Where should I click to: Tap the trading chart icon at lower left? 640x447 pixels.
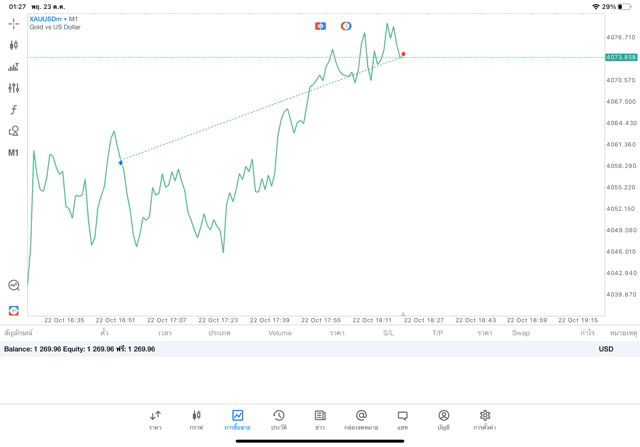point(14,285)
